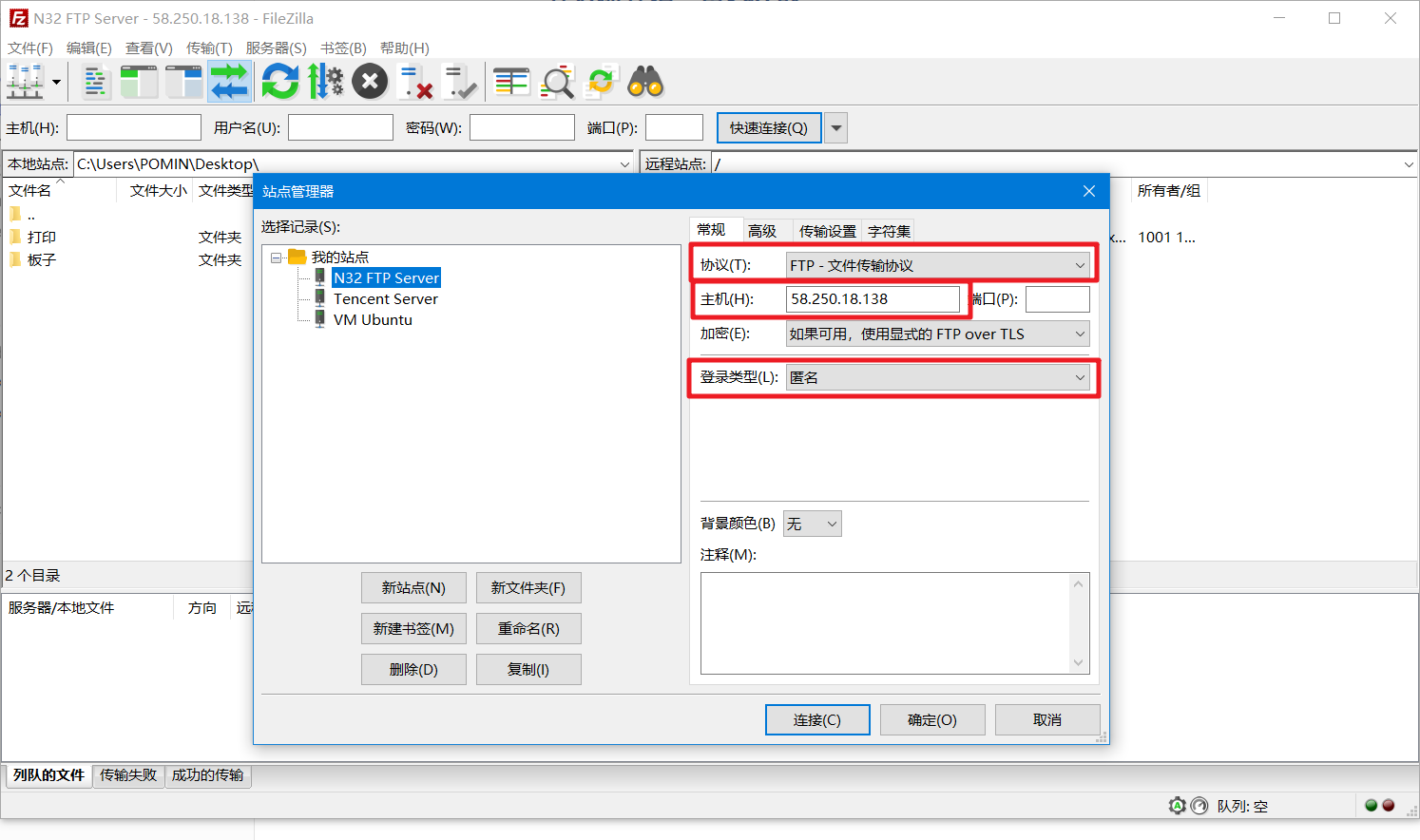Click the 确定(O) button
Screen dimensions: 1420x840
coord(932,720)
